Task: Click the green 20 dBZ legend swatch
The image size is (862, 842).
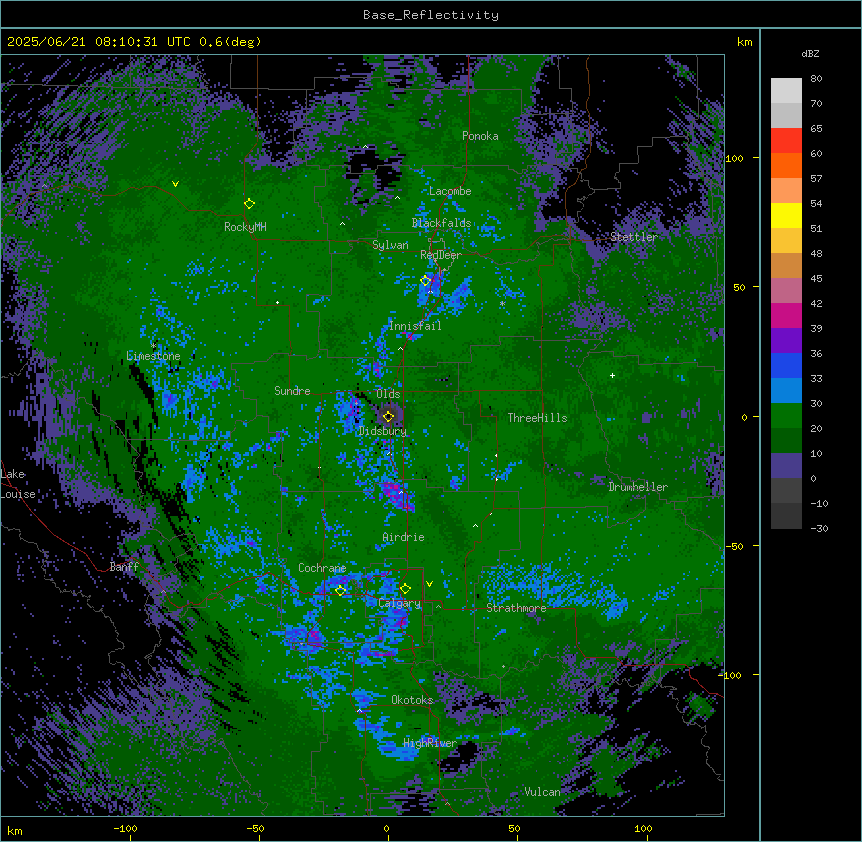Action: [786, 416]
